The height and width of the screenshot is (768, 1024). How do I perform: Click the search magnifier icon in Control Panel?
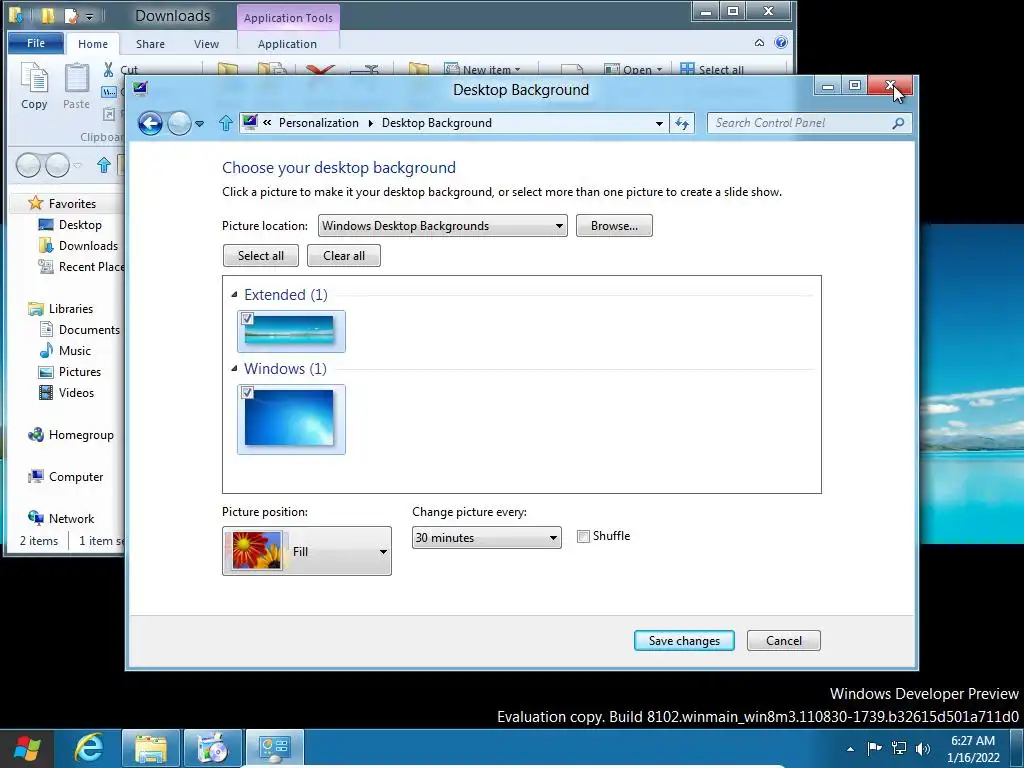tap(898, 123)
